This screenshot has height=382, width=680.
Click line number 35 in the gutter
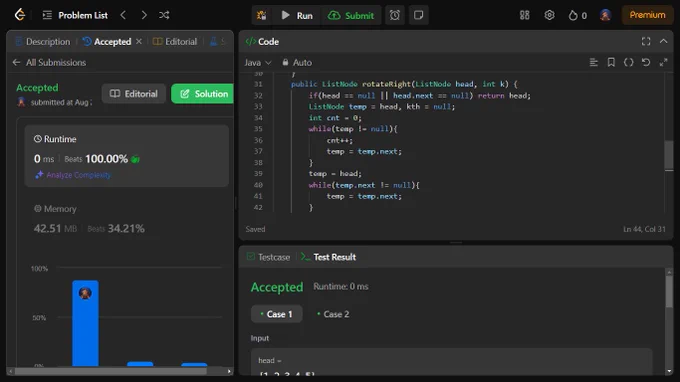click(258, 129)
